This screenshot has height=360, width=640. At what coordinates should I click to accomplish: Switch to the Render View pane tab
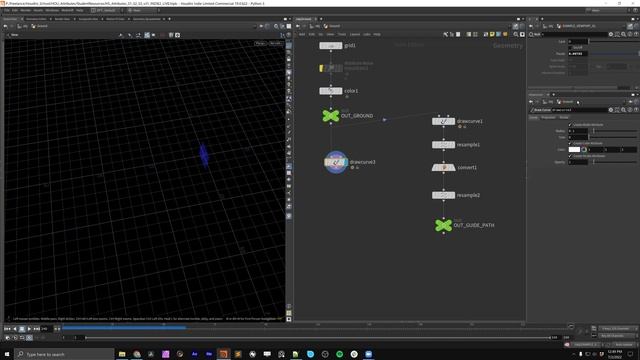(x=62, y=19)
